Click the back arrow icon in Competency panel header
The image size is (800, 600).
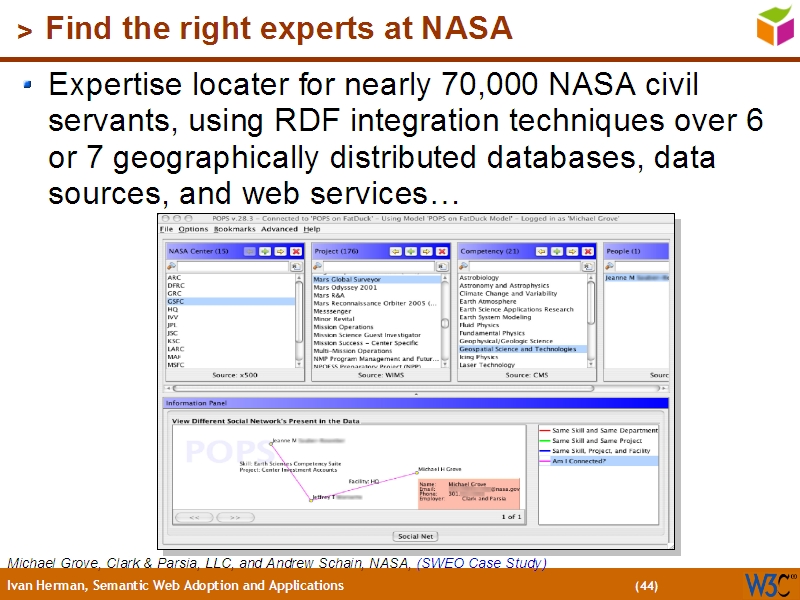[x=541, y=252]
